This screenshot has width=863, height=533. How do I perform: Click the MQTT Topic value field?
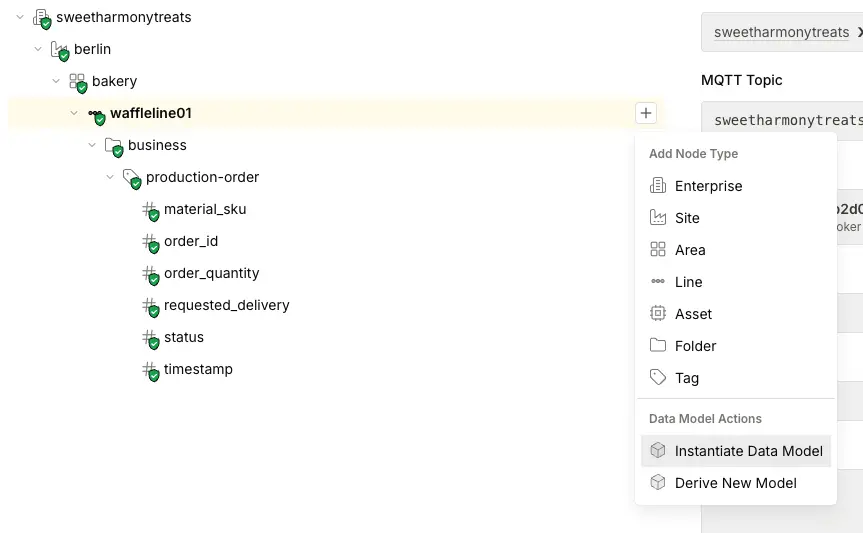coord(782,120)
